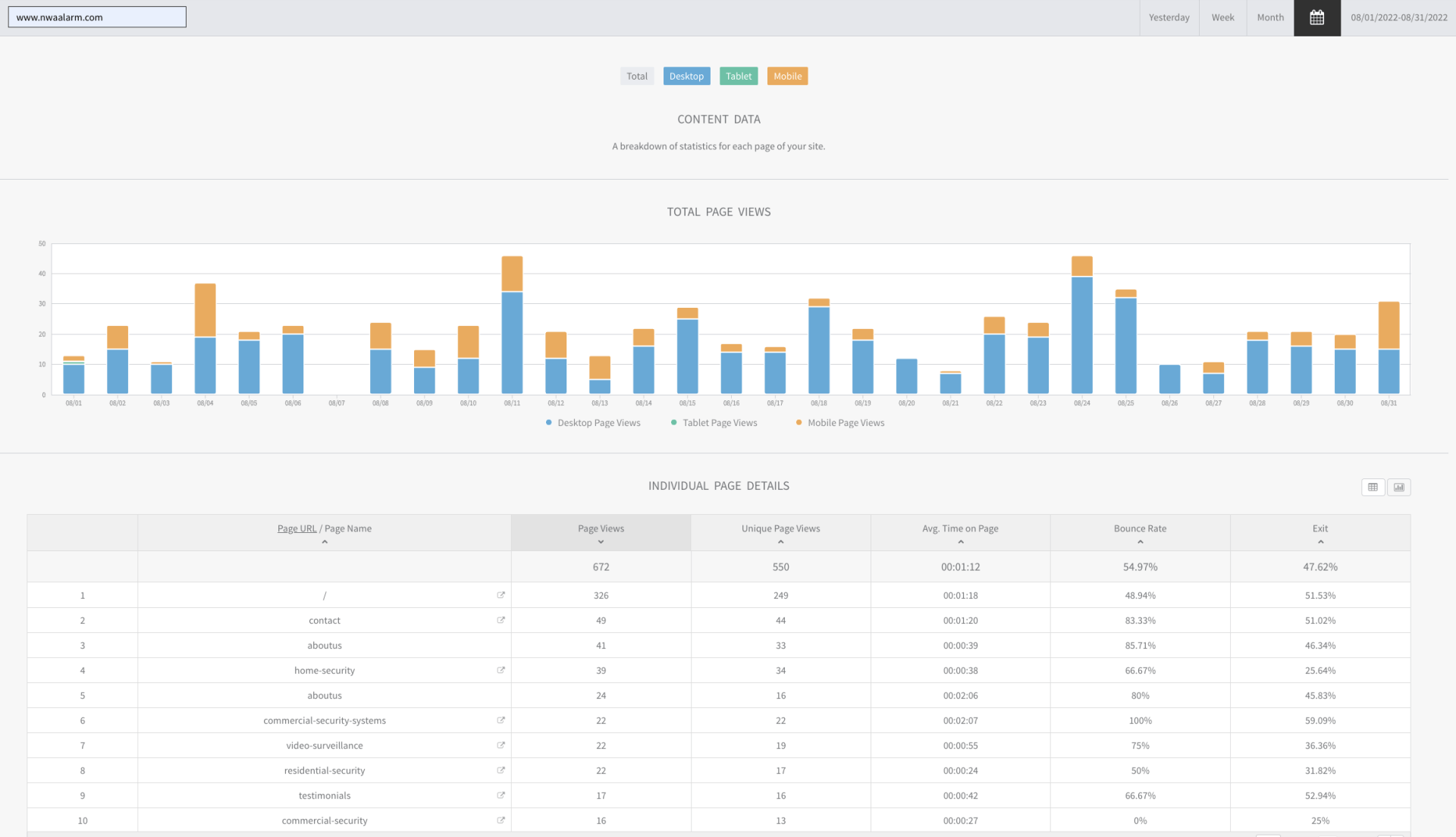Open external link for home-security page
Viewport: 1456px width, 837px height.
(500, 670)
